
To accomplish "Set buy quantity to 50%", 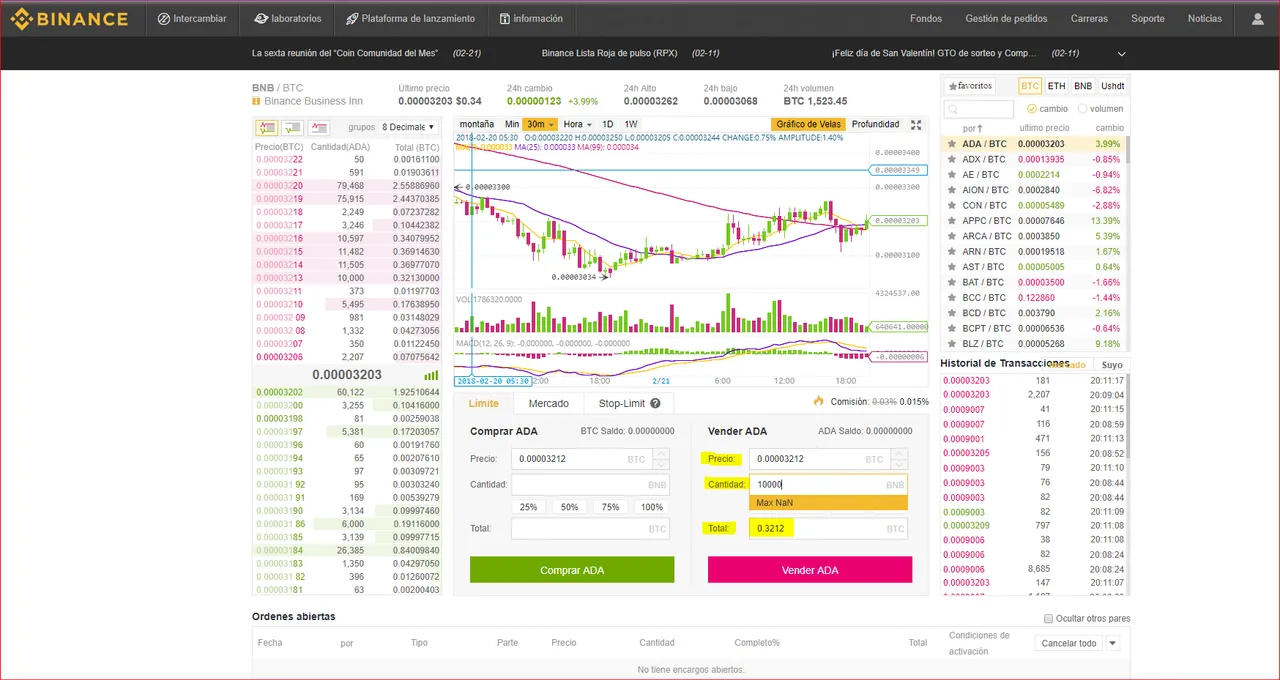I will click(569, 507).
